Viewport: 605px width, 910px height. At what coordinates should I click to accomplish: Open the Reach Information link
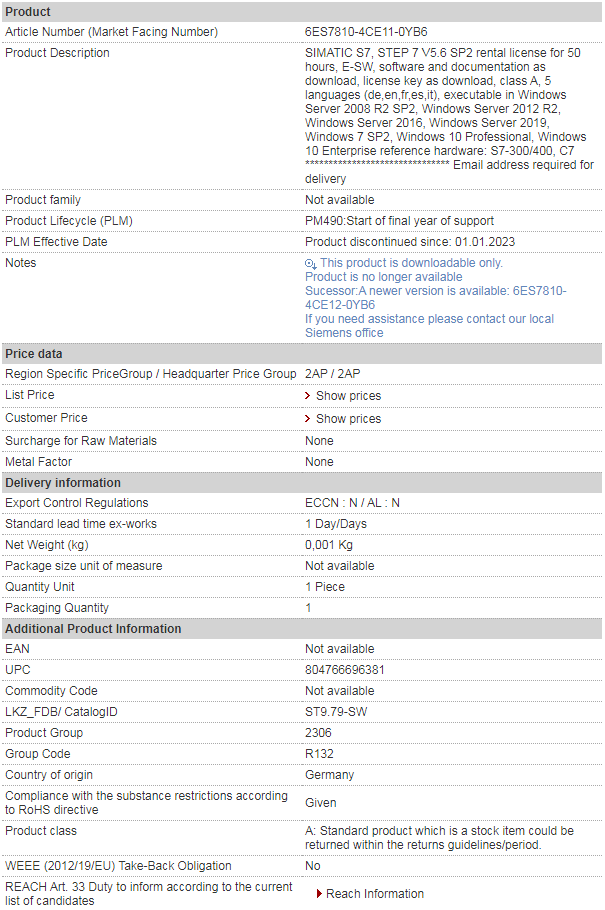click(x=374, y=894)
